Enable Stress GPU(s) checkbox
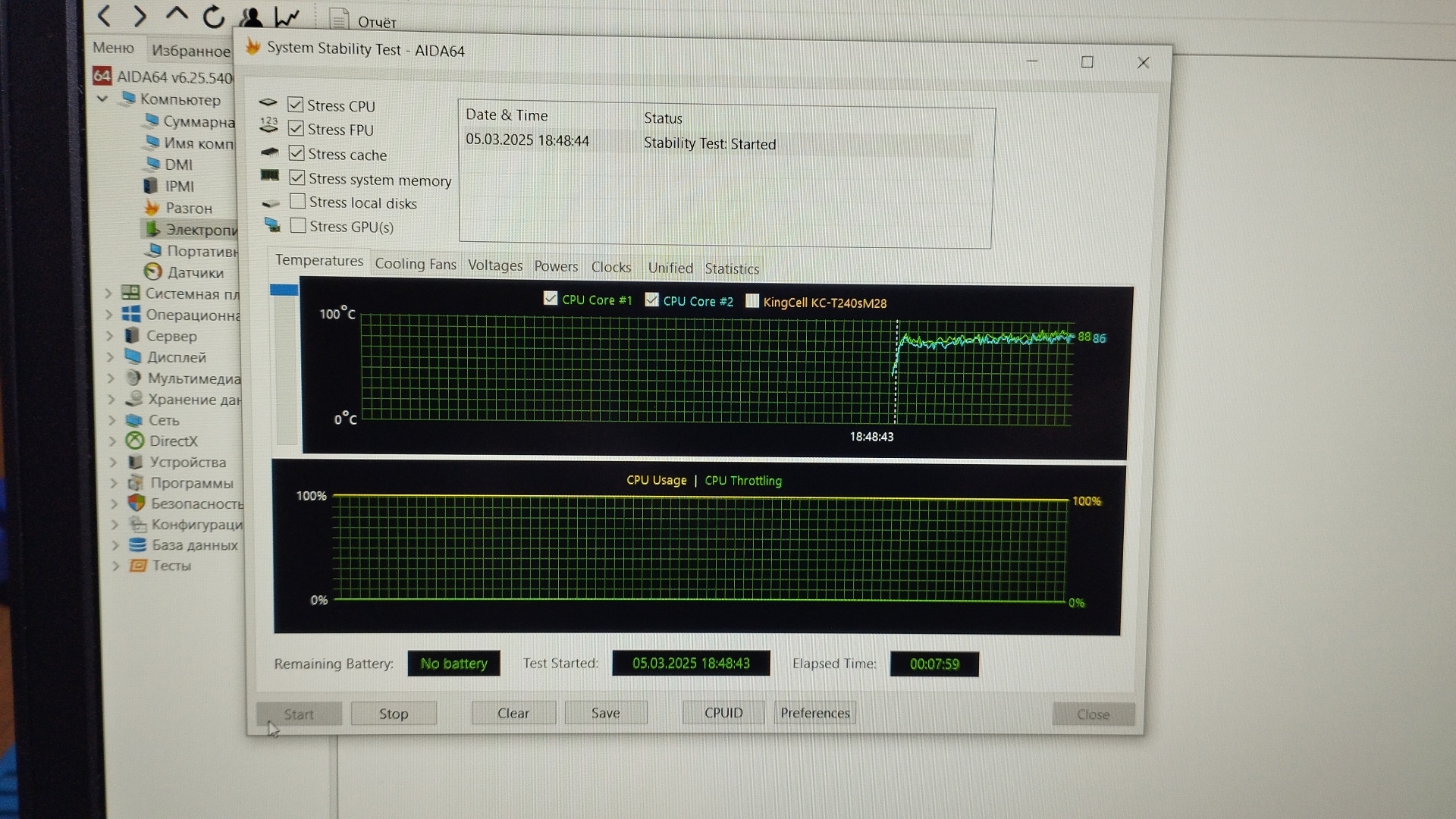This screenshot has width=1456, height=819. click(x=299, y=225)
